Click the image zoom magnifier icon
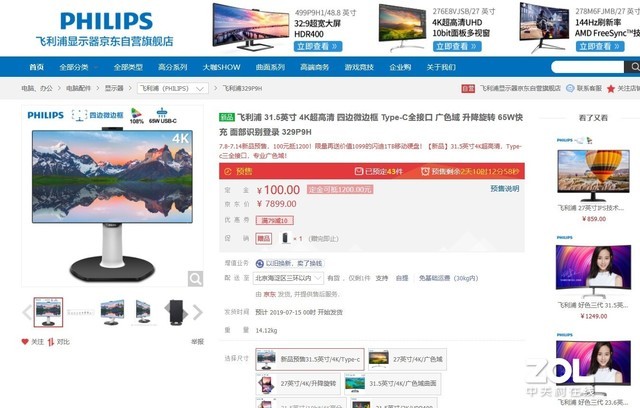Screen dimensions: 640x408 [x=195, y=279]
